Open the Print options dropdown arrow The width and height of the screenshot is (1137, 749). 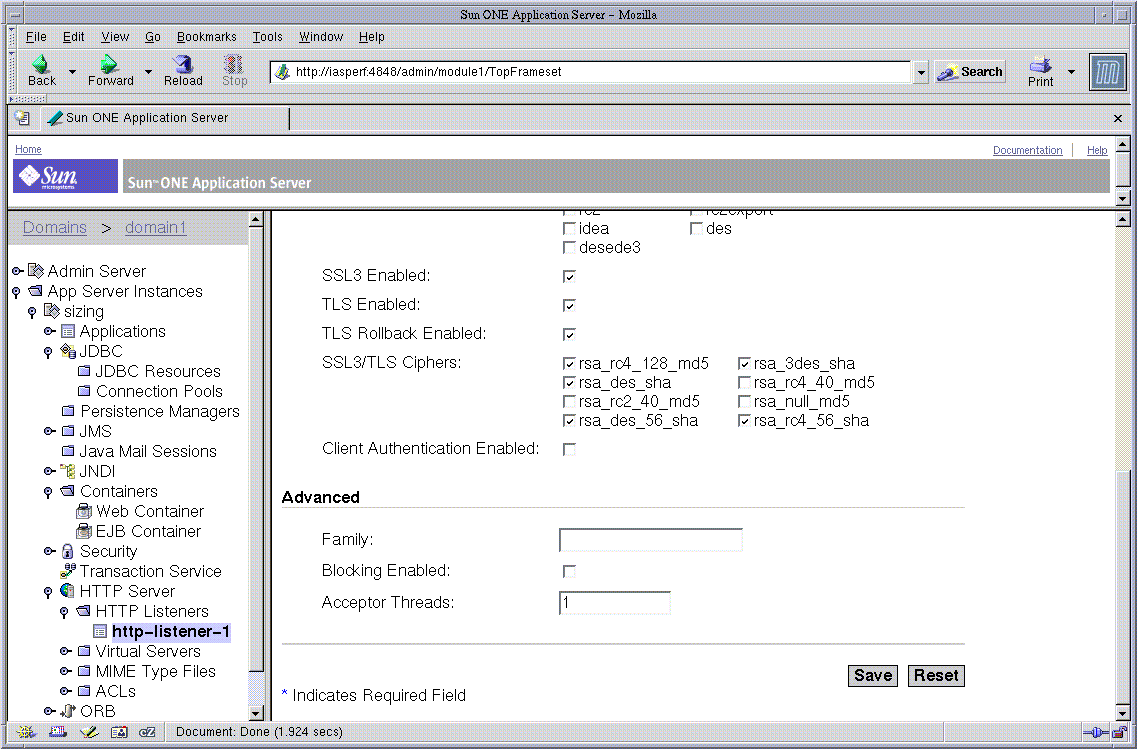coord(1071,72)
